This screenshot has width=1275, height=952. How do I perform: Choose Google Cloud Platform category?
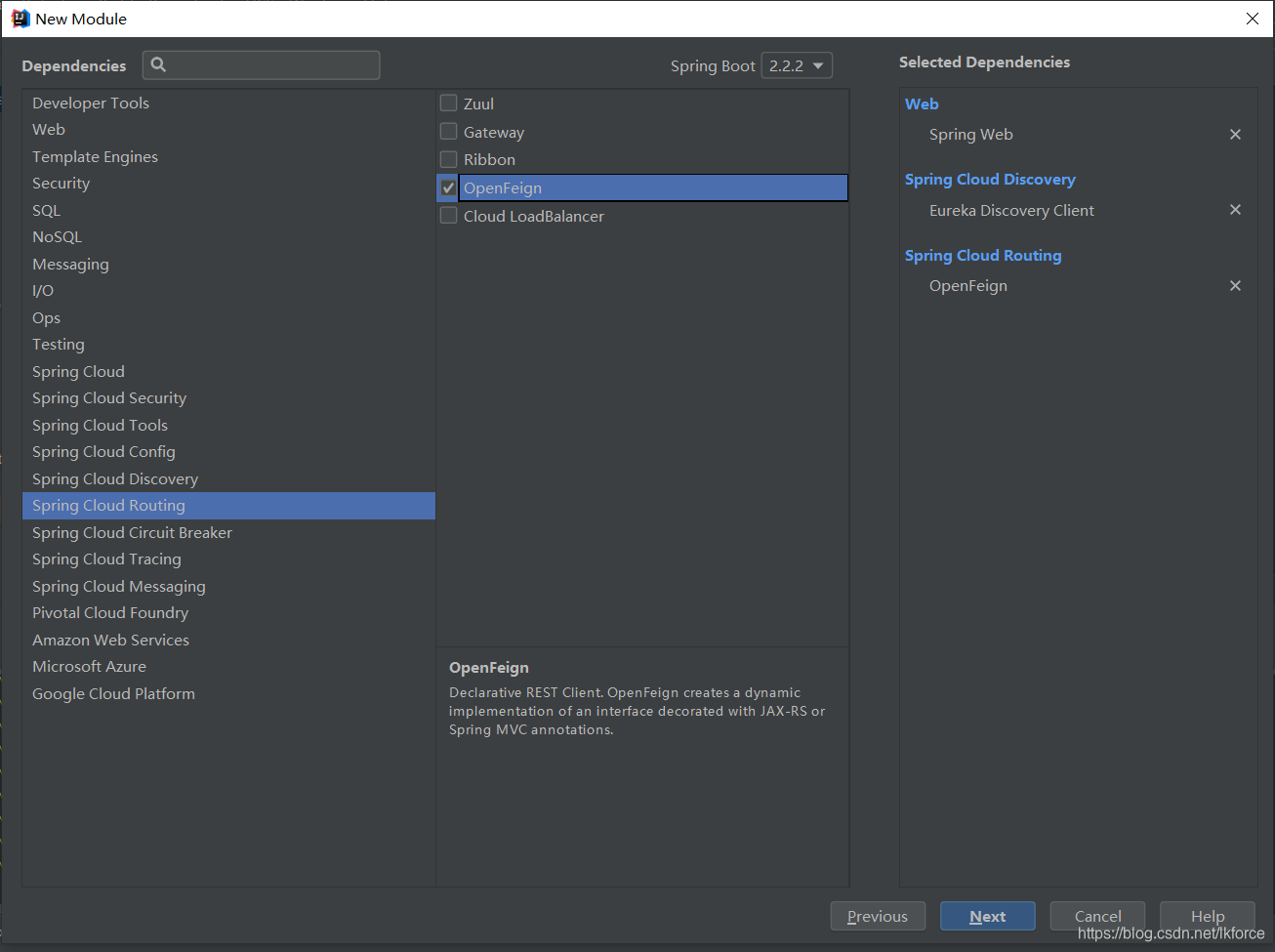(x=228, y=693)
